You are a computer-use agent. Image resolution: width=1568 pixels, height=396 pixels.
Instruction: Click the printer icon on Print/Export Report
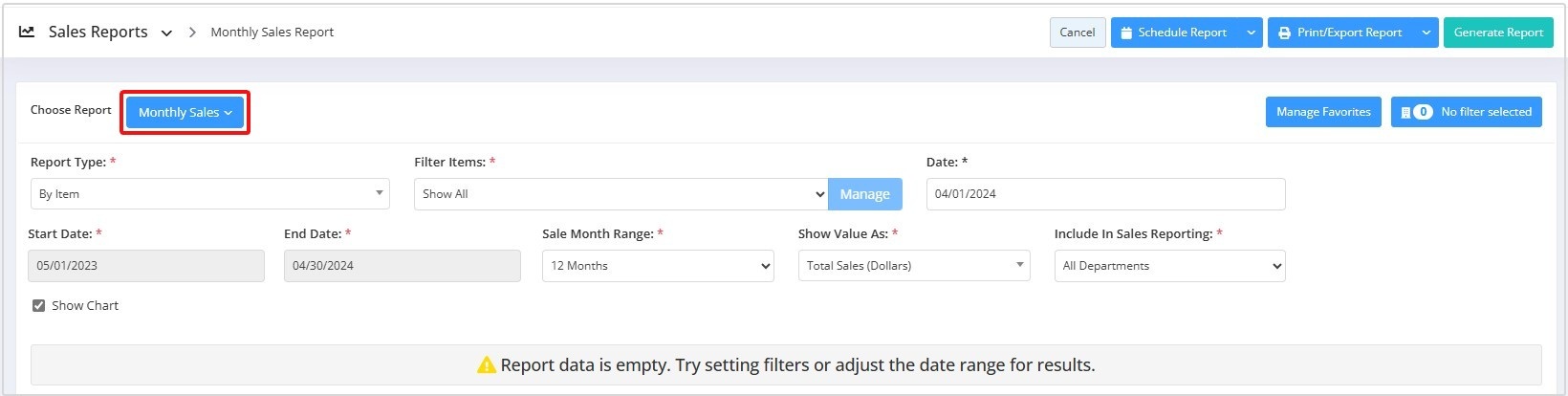point(1284,33)
